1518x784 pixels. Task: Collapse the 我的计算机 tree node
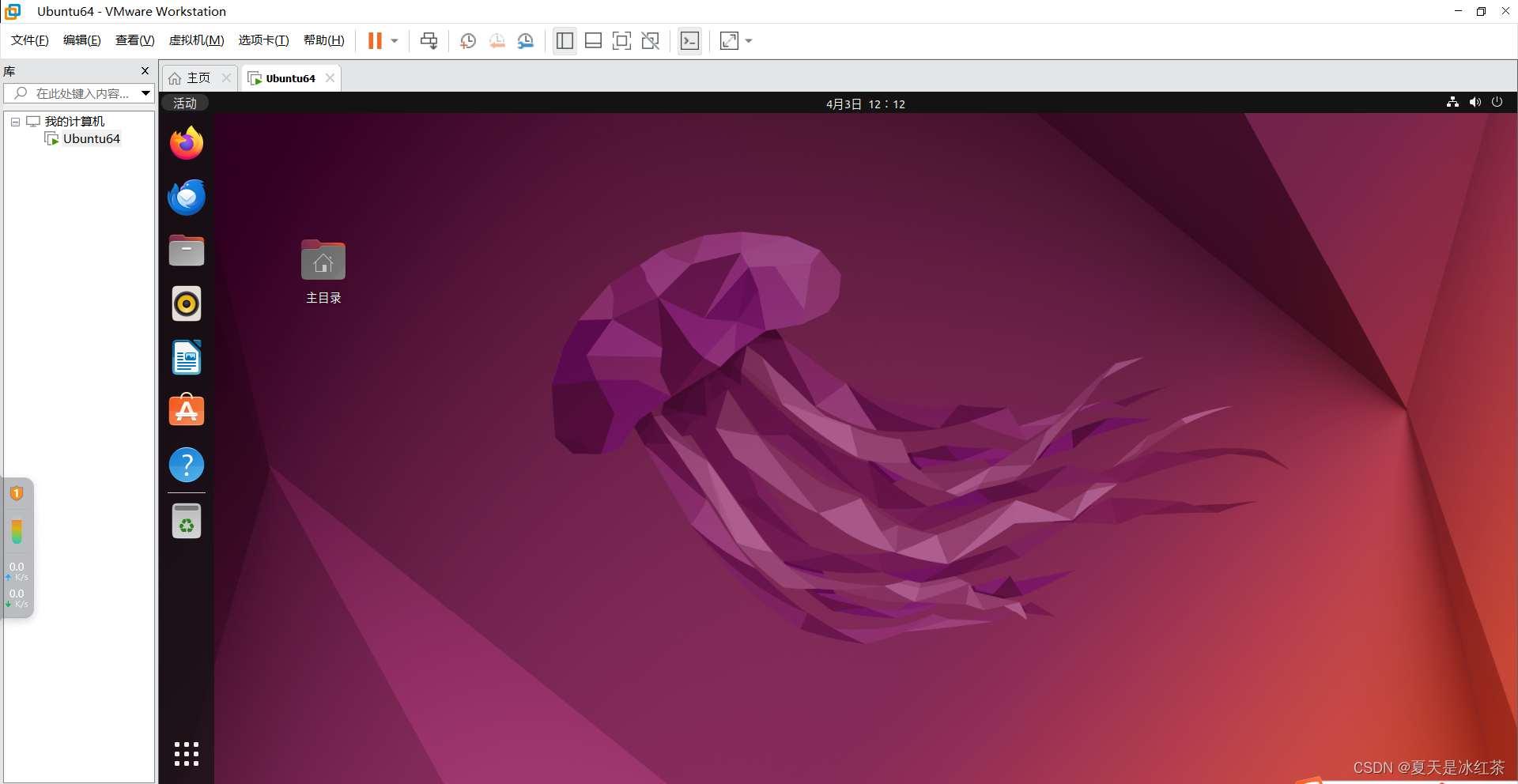click(15, 122)
